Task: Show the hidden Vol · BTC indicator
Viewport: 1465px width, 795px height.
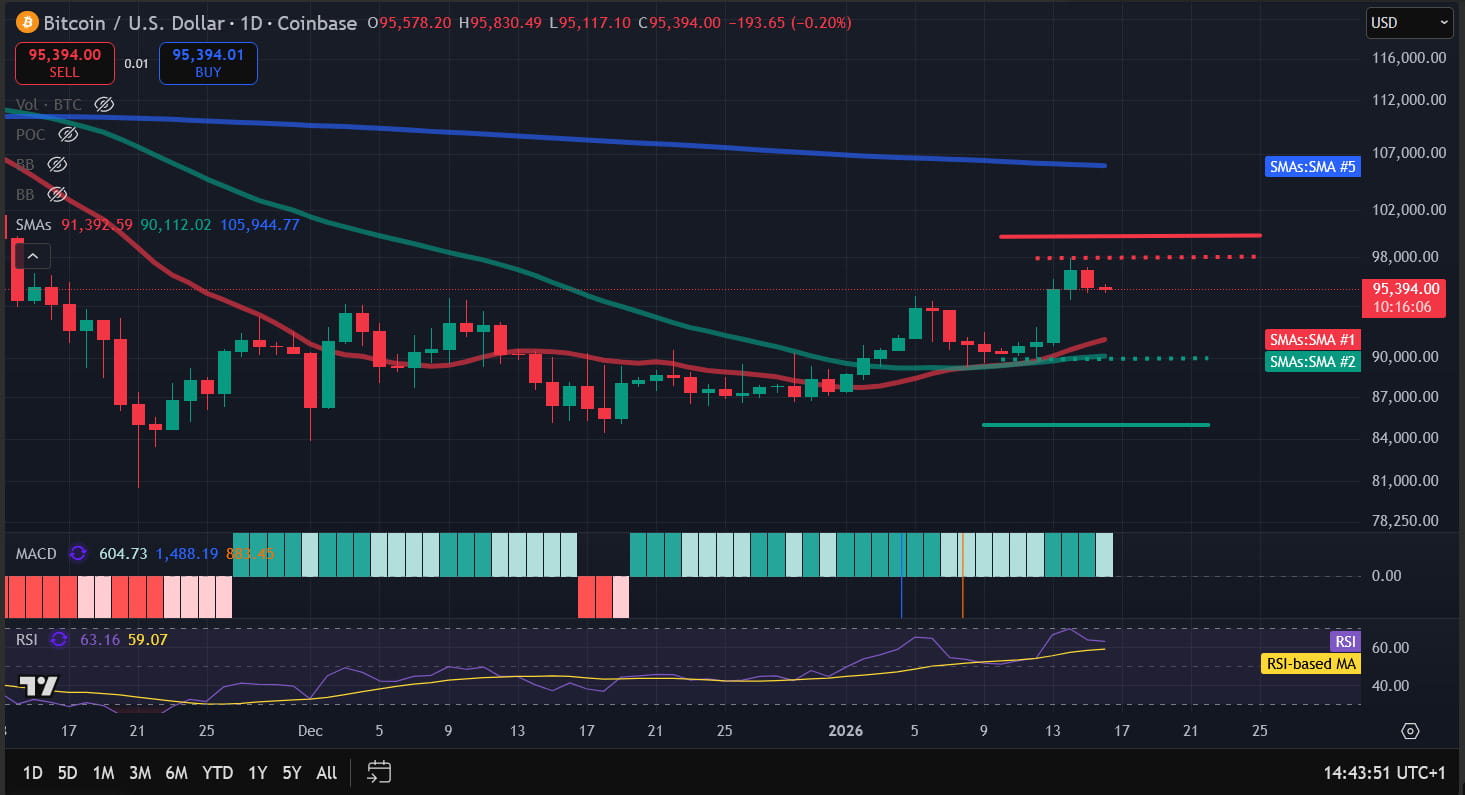Action: click(104, 104)
